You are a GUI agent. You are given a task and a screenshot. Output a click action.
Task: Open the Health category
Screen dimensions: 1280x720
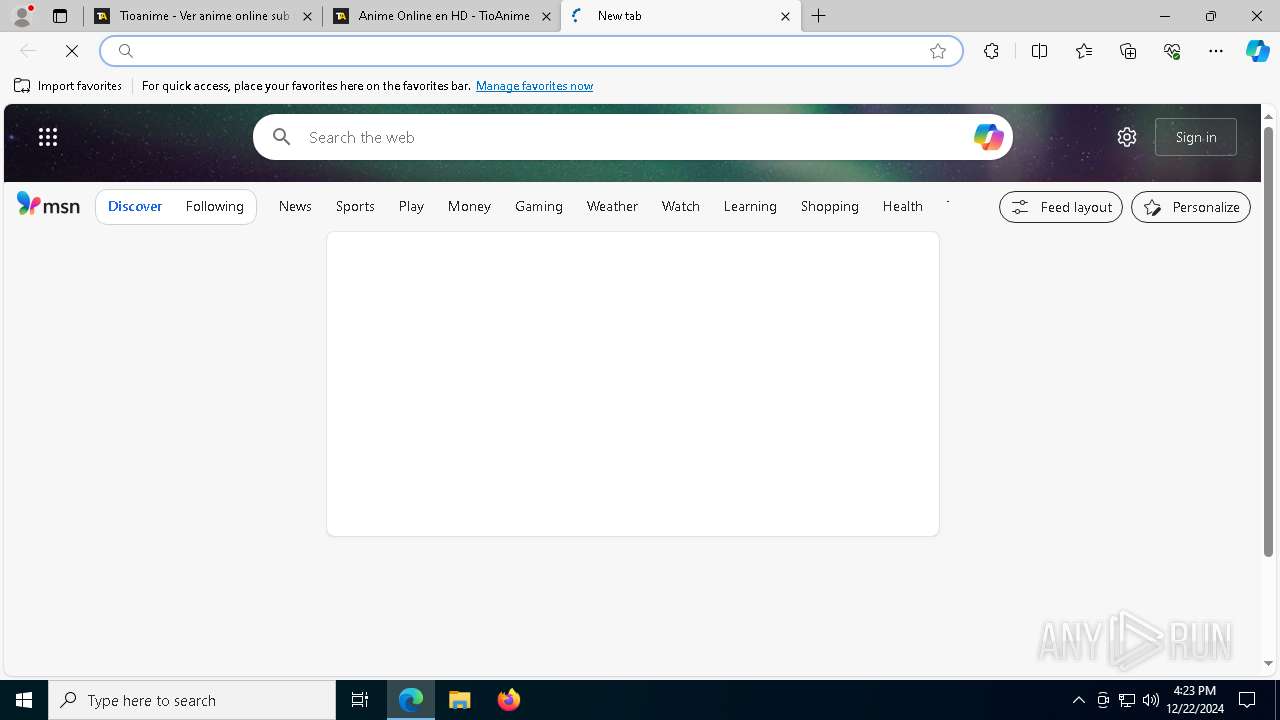pos(903,206)
